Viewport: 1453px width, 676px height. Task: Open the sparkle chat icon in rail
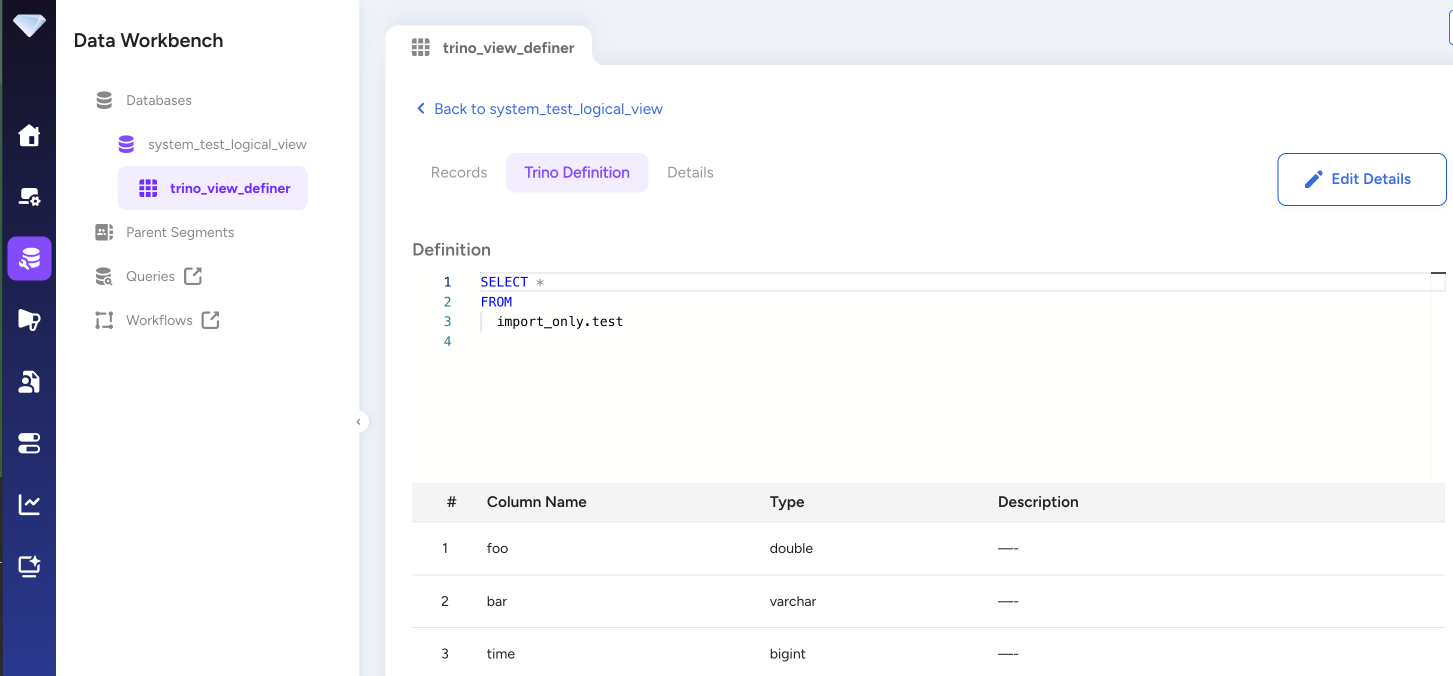click(29, 567)
